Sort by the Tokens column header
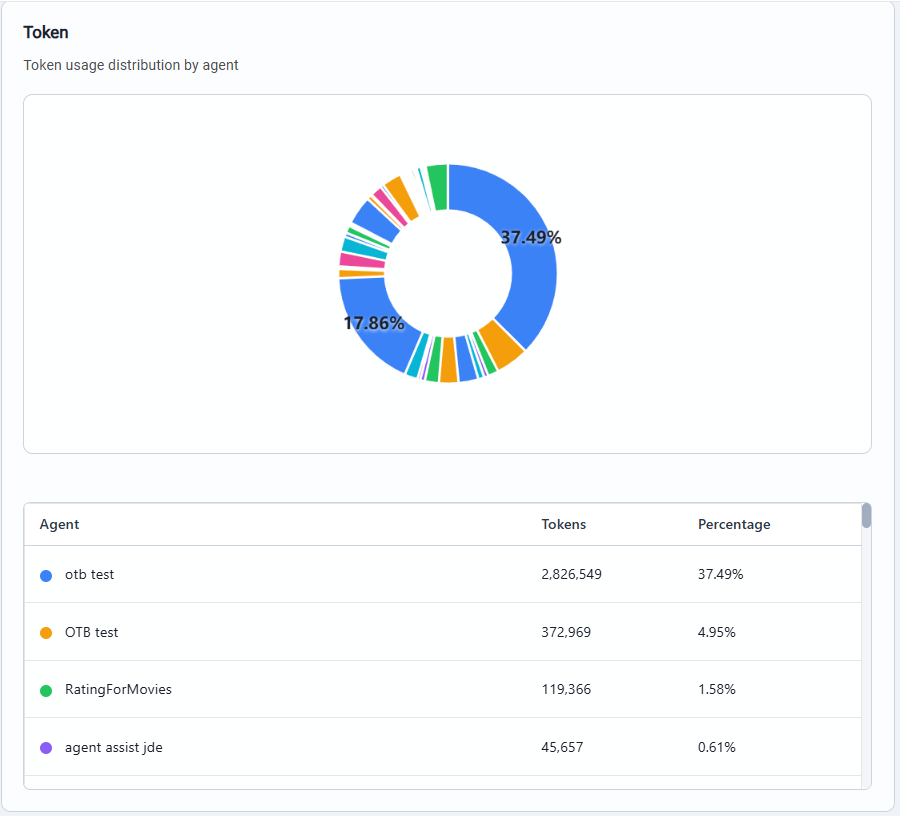This screenshot has height=816, width=900. tap(564, 524)
